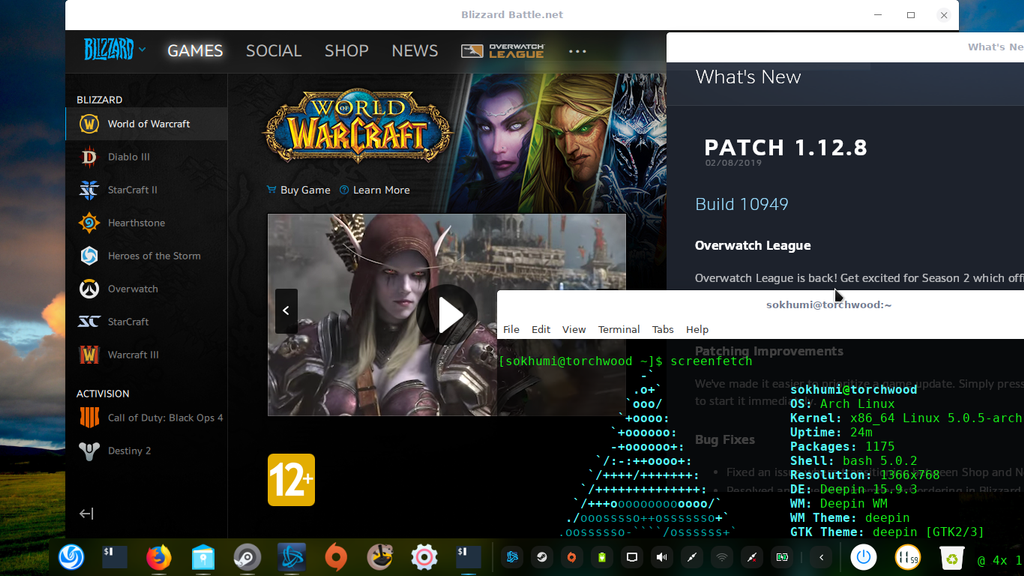Open the Overwatch League tab
The width and height of the screenshot is (1024, 576).
502,51
